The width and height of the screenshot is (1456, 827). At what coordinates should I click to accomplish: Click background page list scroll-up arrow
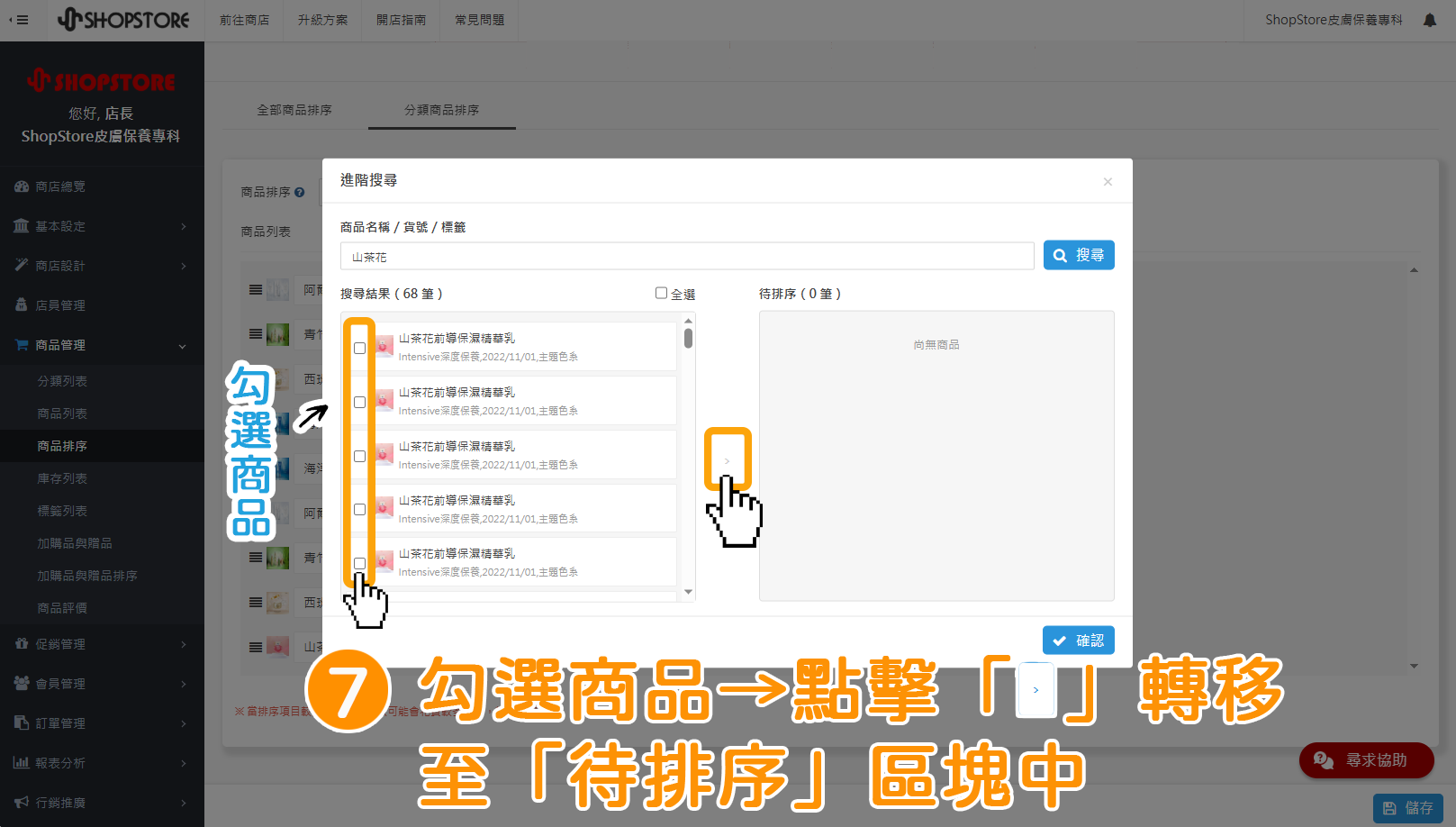1414,270
